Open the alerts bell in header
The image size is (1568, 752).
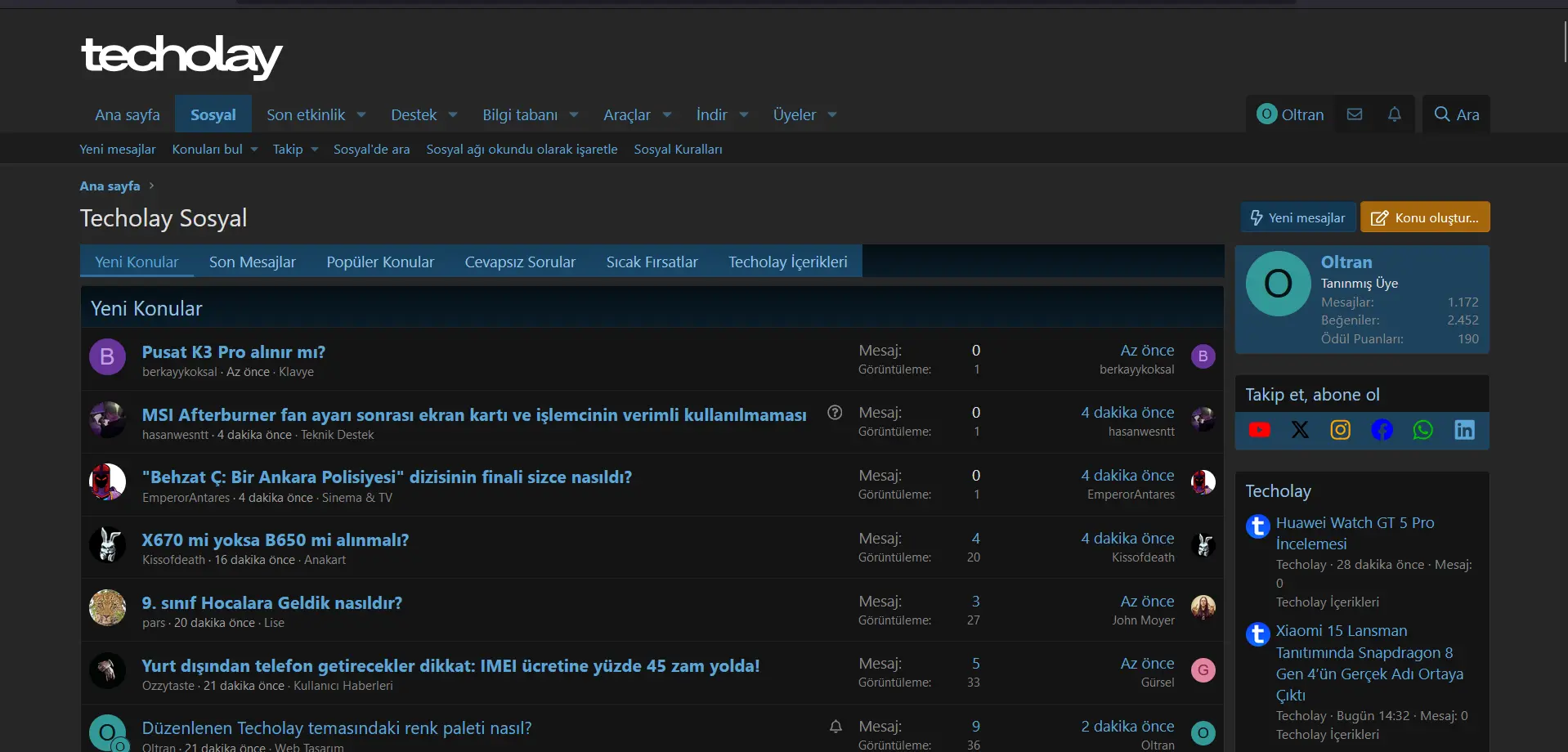[1395, 114]
